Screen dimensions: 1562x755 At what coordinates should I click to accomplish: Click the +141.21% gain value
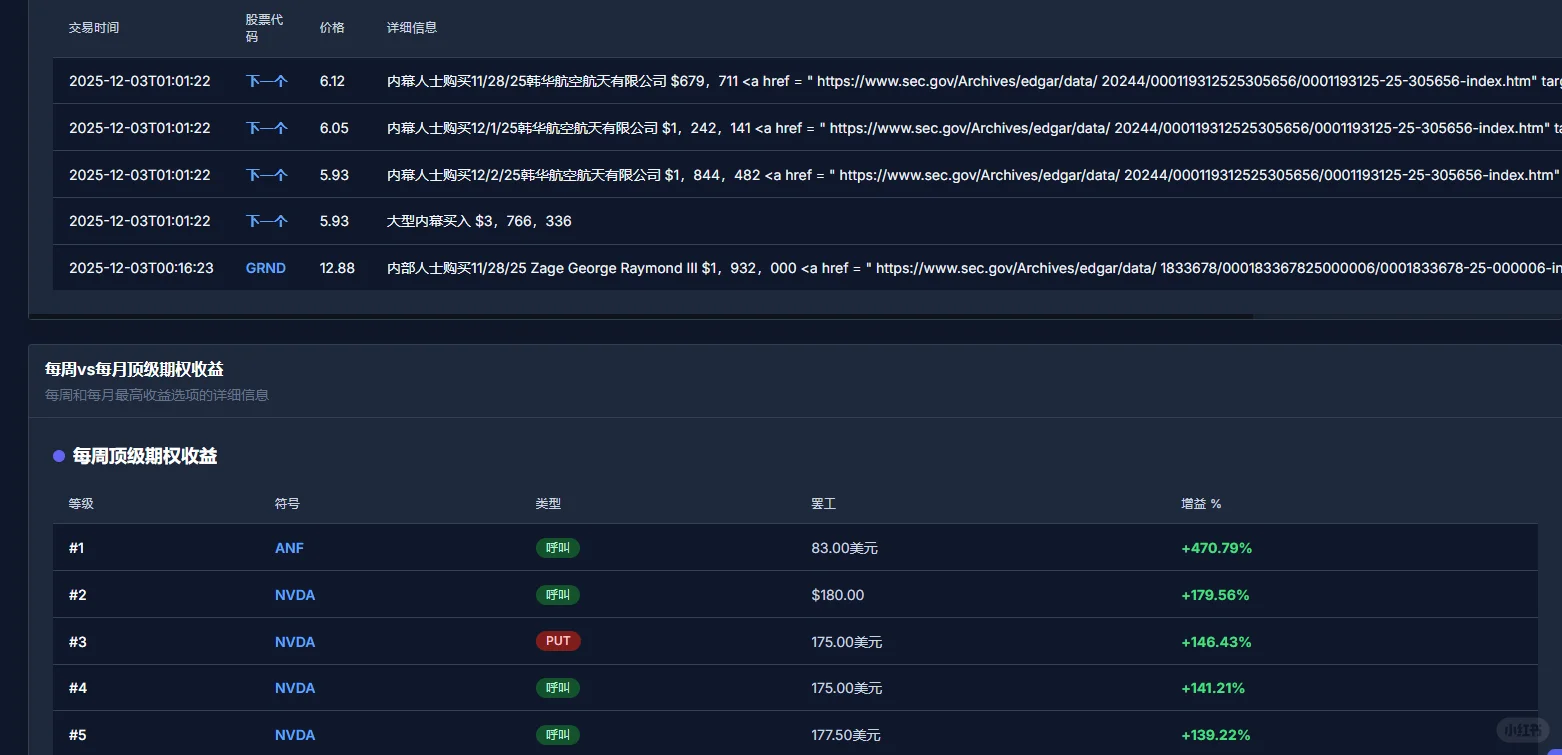[x=1213, y=688]
